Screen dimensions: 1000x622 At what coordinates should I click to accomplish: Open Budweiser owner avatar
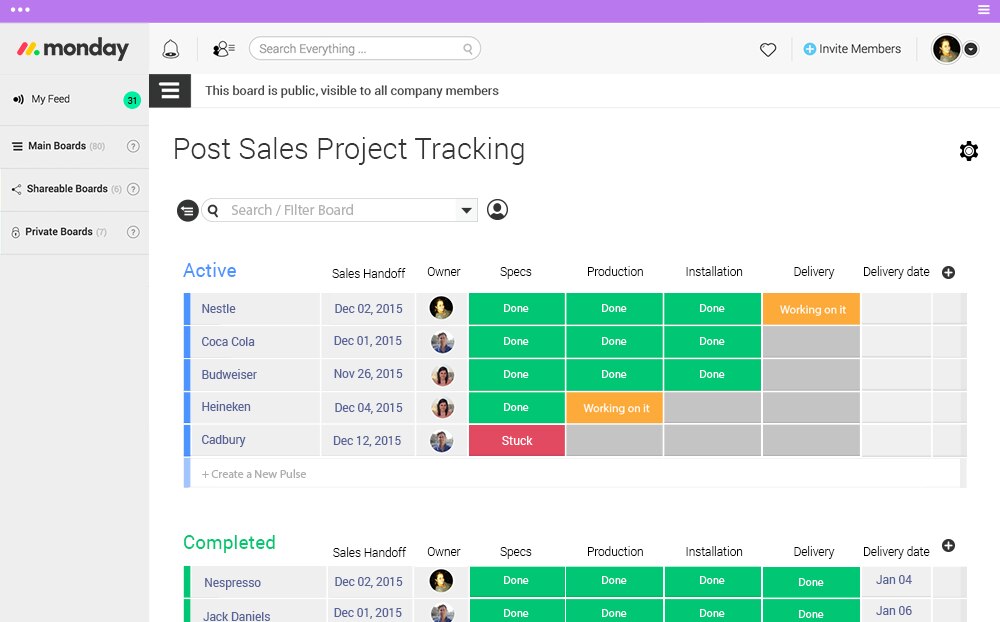click(x=442, y=375)
